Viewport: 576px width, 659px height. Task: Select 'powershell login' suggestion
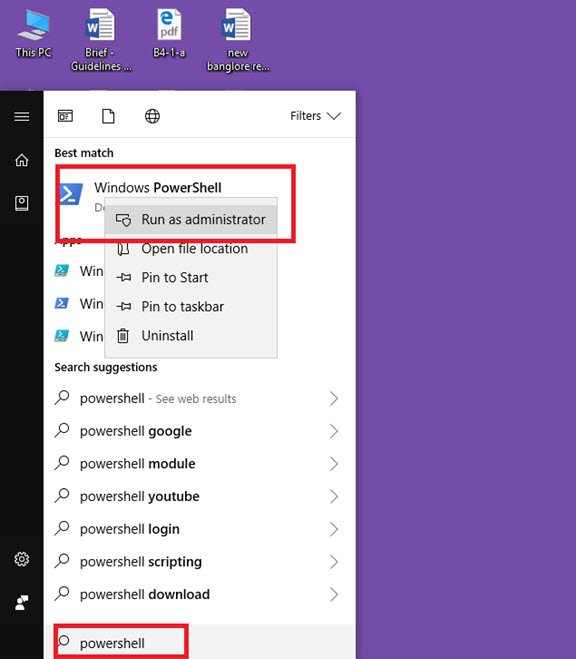click(x=200, y=529)
